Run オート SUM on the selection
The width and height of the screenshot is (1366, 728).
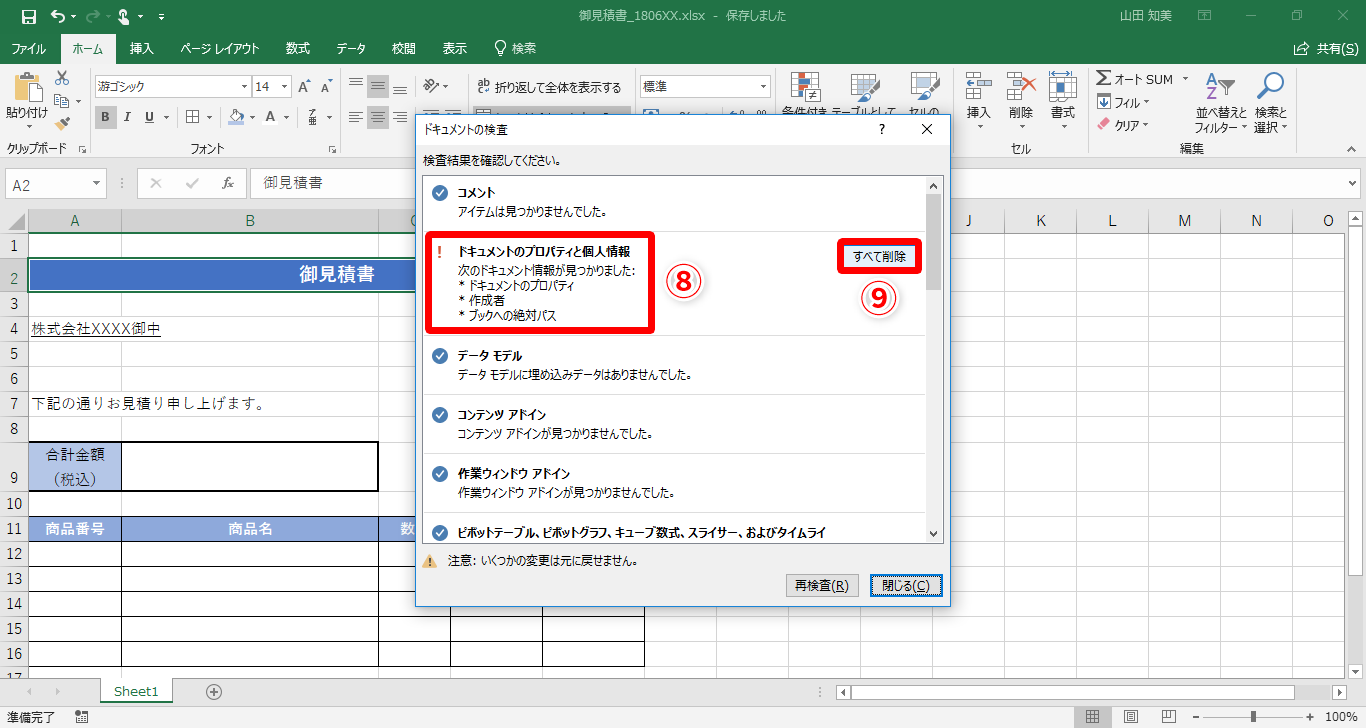pyautogui.click(x=1134, y=79)
